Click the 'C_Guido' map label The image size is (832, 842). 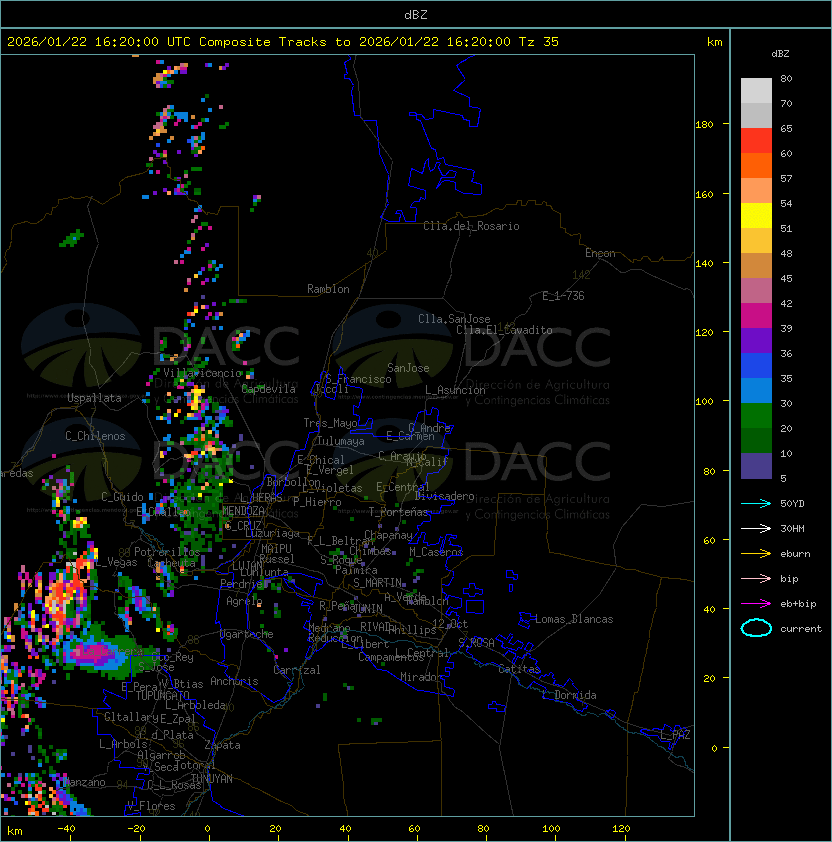pos(122,497)
